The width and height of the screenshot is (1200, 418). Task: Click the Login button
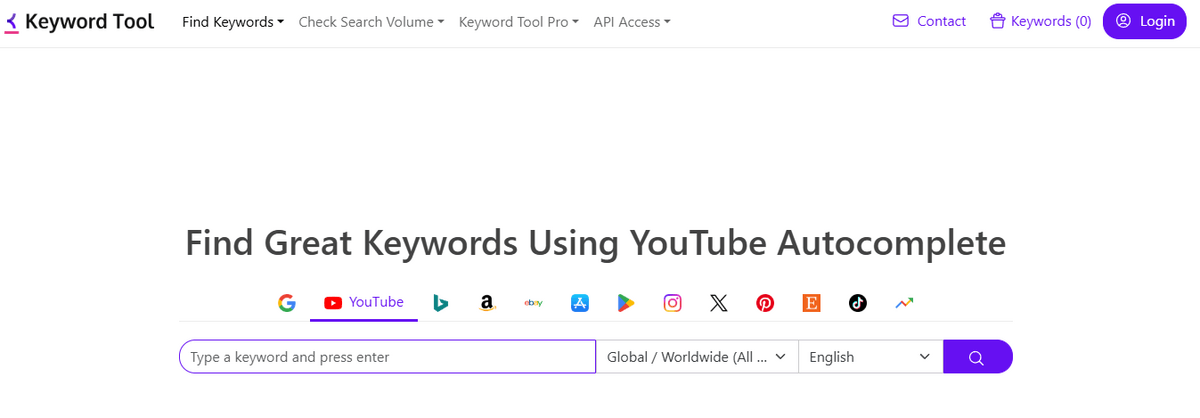pos(1145,21)
